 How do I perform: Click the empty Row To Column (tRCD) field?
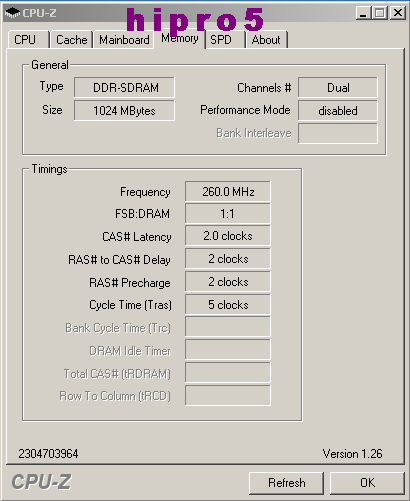pyautogui.click(x=228, y=395)
